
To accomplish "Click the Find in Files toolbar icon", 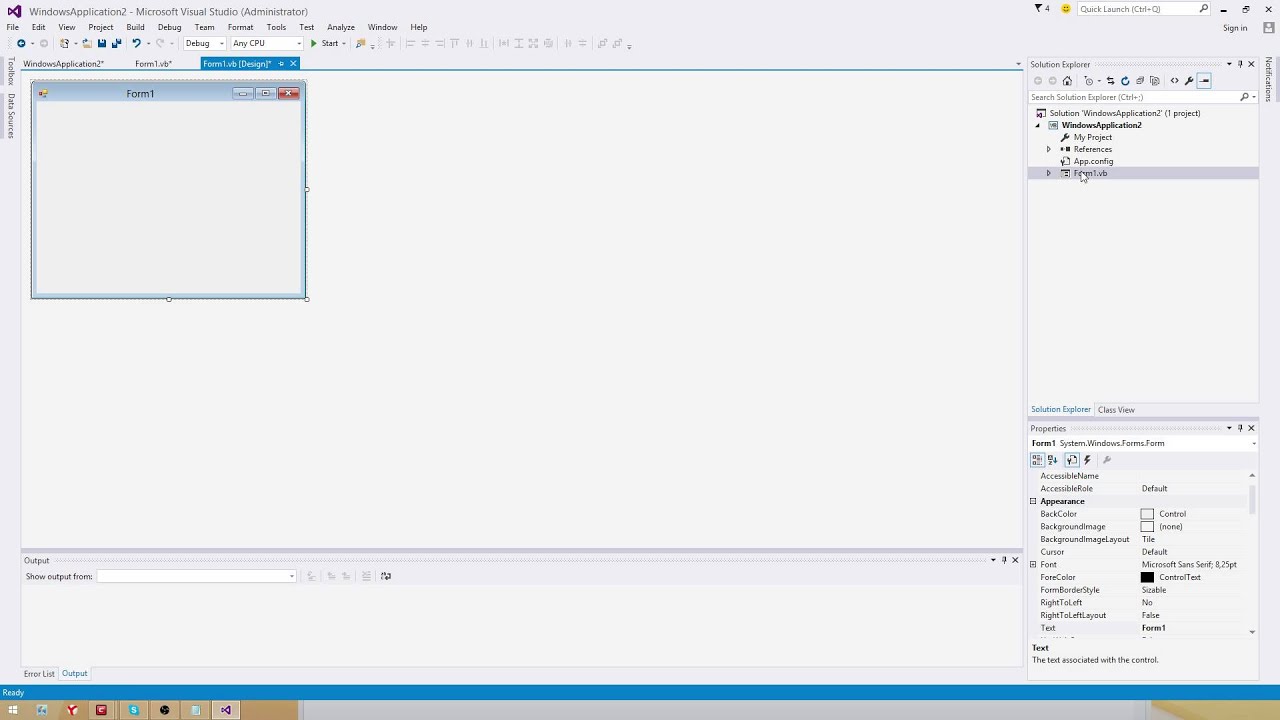I will pyautogui.click(x=361, y=43).
